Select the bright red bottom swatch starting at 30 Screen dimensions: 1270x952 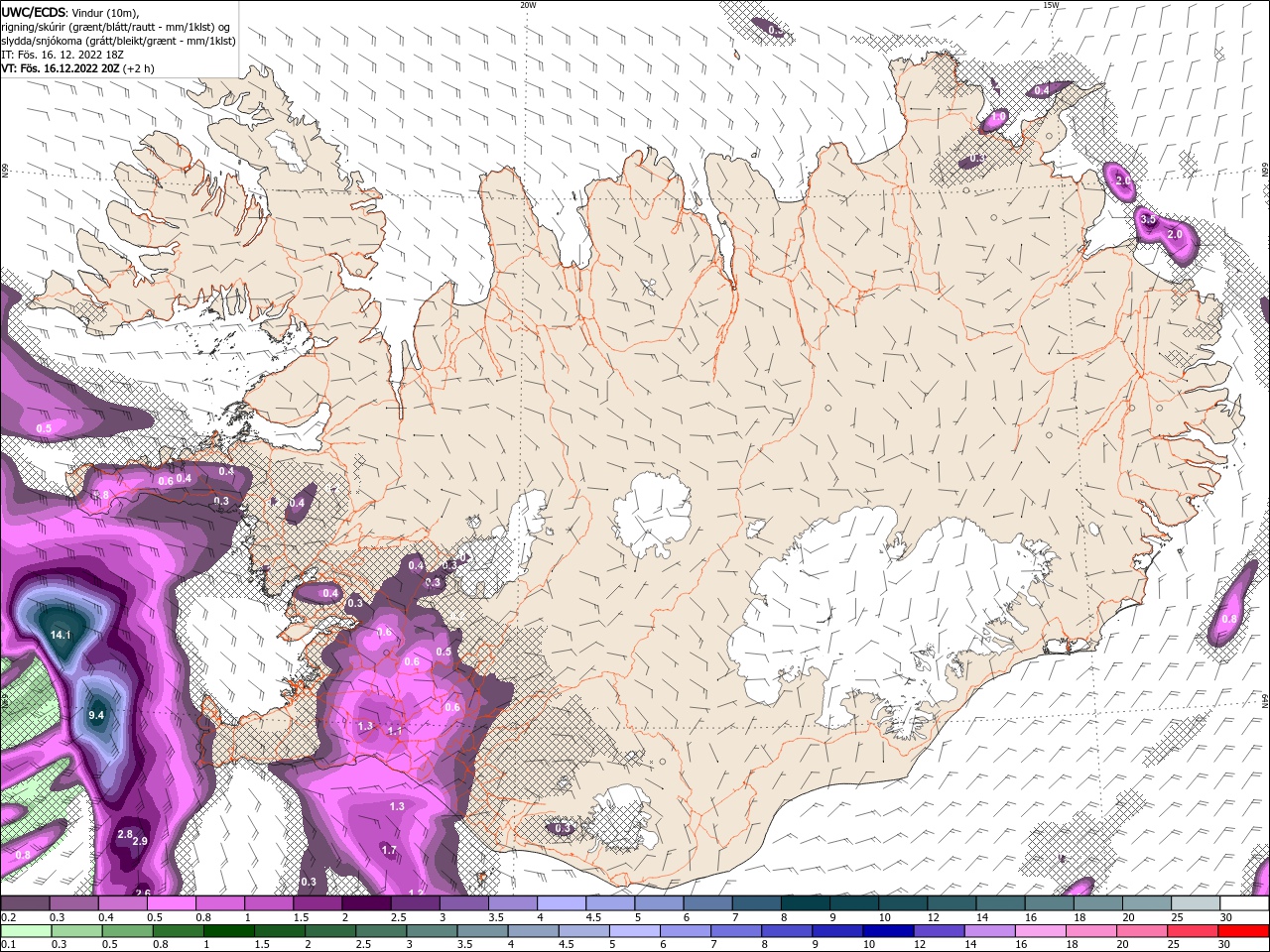click(x=1242, y=931)
